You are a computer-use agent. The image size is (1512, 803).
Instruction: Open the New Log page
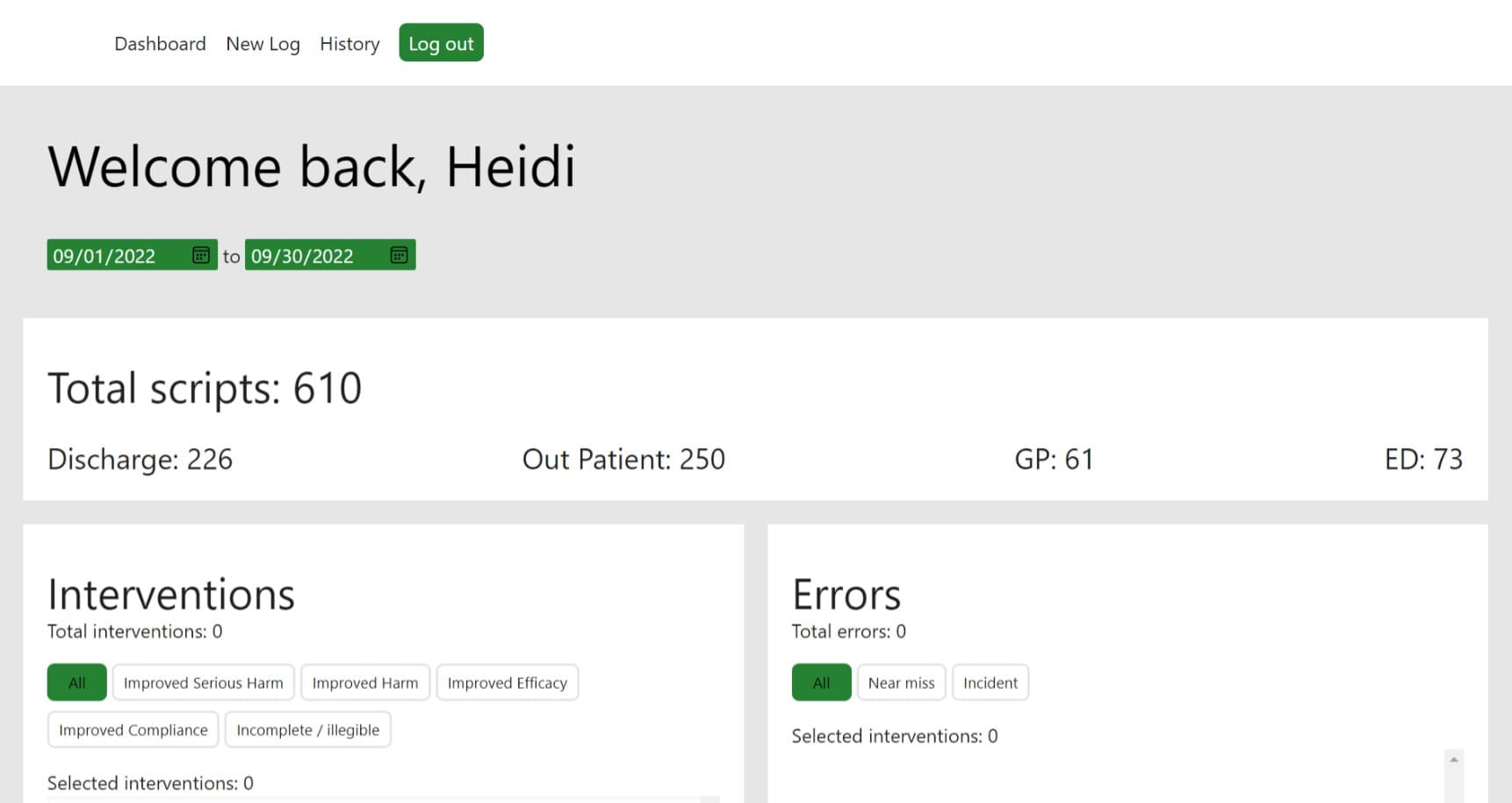[263, 43]
